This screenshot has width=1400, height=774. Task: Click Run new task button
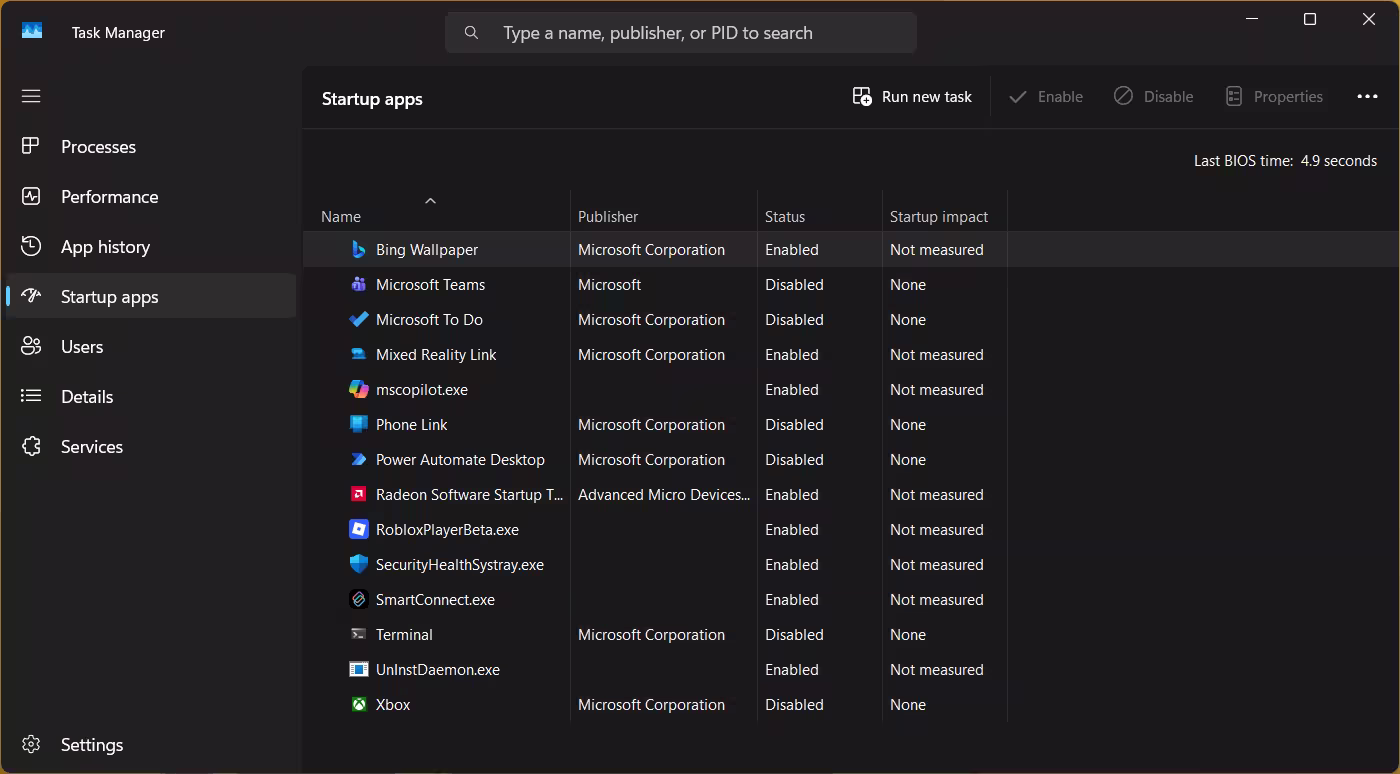[x=912, y=96]
